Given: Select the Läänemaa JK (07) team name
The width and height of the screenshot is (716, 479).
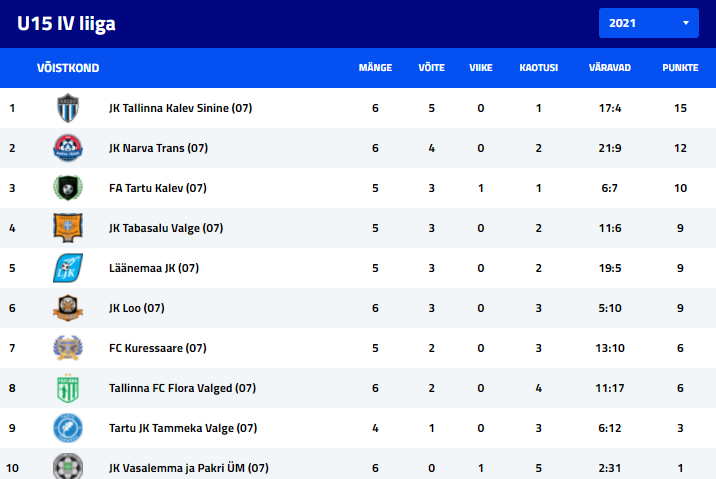Looking at the screenshot, I should 154,268.
